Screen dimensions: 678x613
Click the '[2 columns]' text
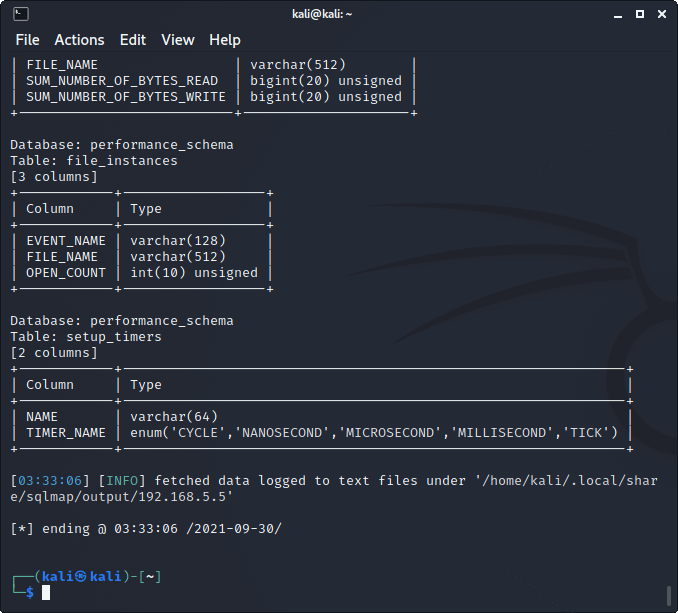point(54,353)
